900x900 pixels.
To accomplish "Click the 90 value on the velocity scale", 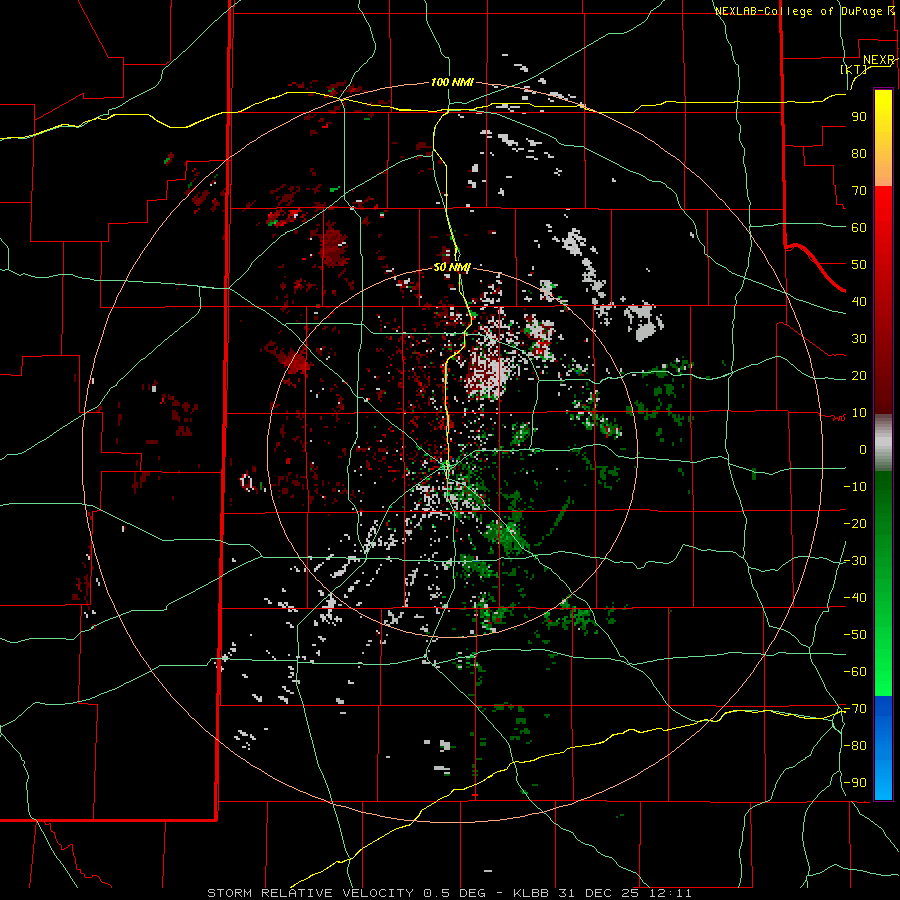I will pyautogui.click(x=859, y=117).
